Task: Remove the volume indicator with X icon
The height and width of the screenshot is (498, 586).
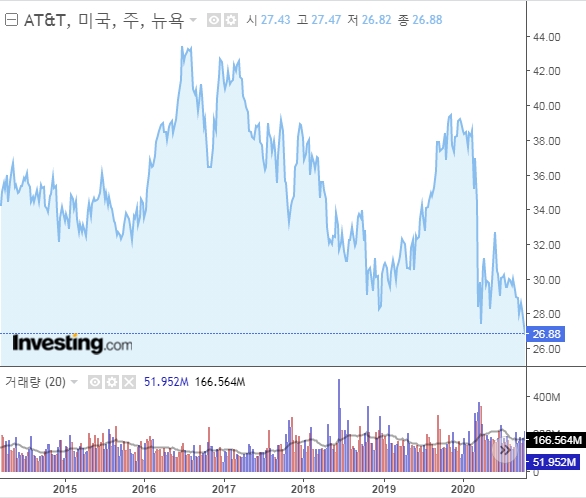Action: click(x=129, y=382)
